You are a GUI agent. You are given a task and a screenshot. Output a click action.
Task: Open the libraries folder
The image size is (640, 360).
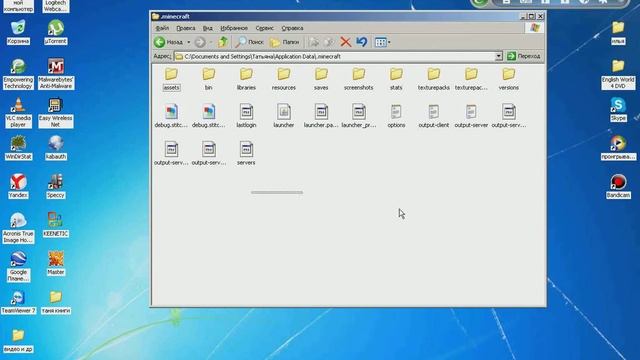246,79
